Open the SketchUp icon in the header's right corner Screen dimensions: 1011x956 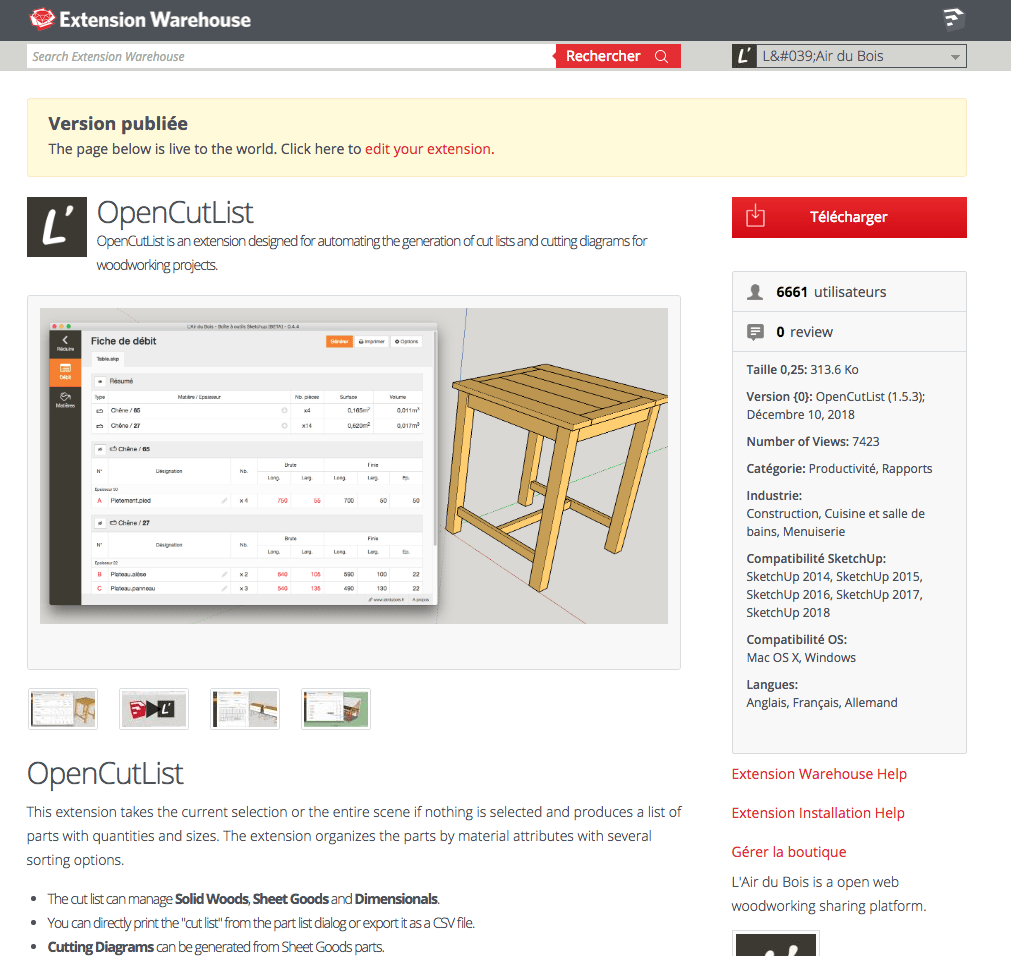pyautogui.click(x=953, y=19)
